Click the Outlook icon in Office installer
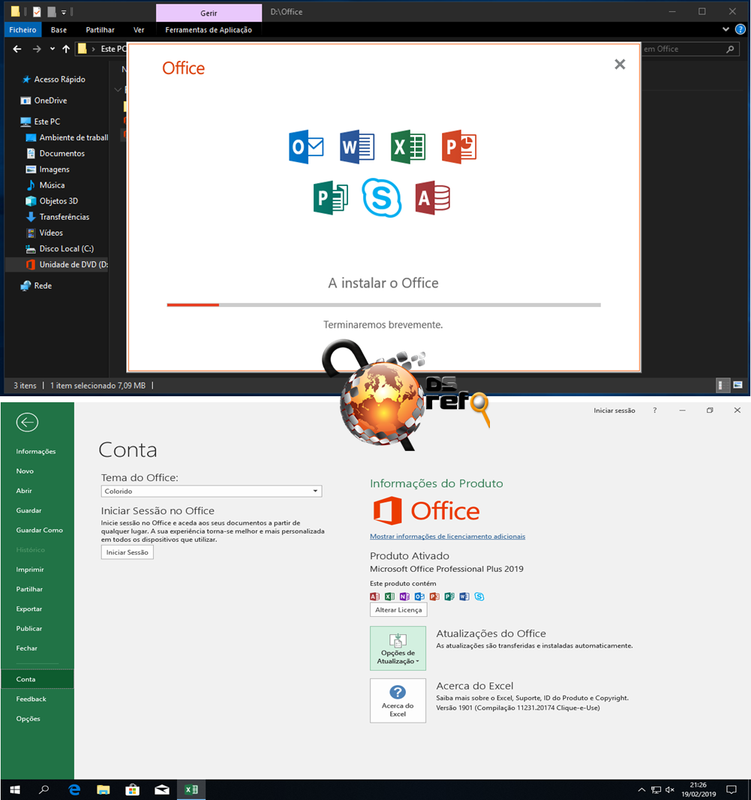 click(x=306, y=147)
